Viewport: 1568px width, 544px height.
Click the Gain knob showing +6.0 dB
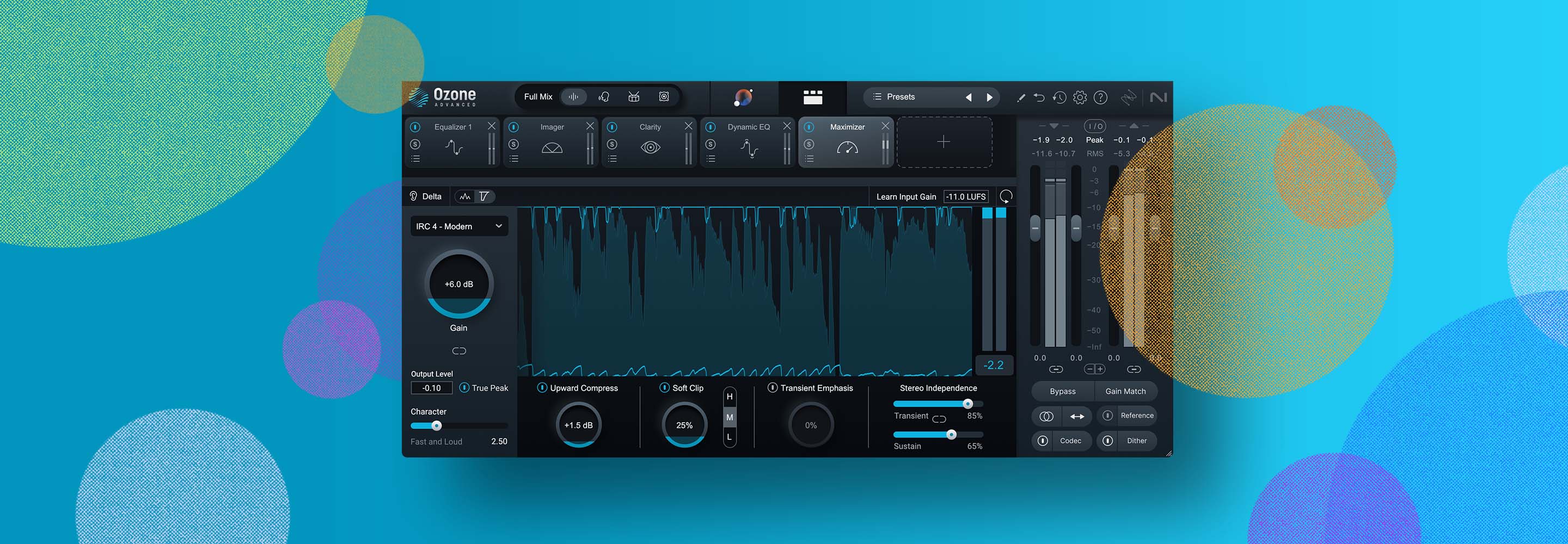pyautogui.click(x=458, y=284)
